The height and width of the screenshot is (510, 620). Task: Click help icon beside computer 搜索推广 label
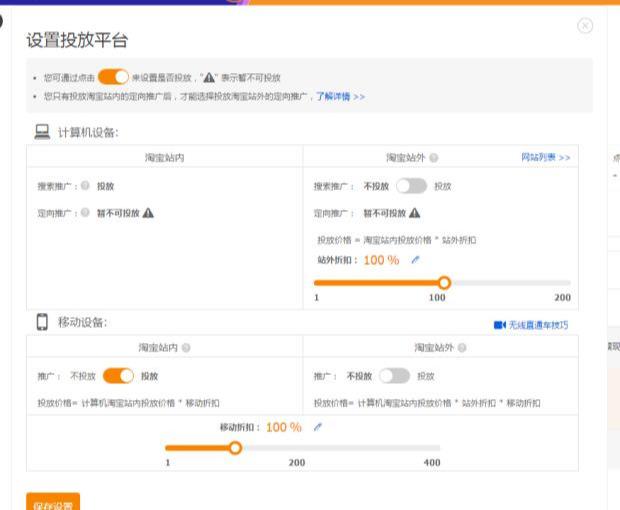[85, 185]
